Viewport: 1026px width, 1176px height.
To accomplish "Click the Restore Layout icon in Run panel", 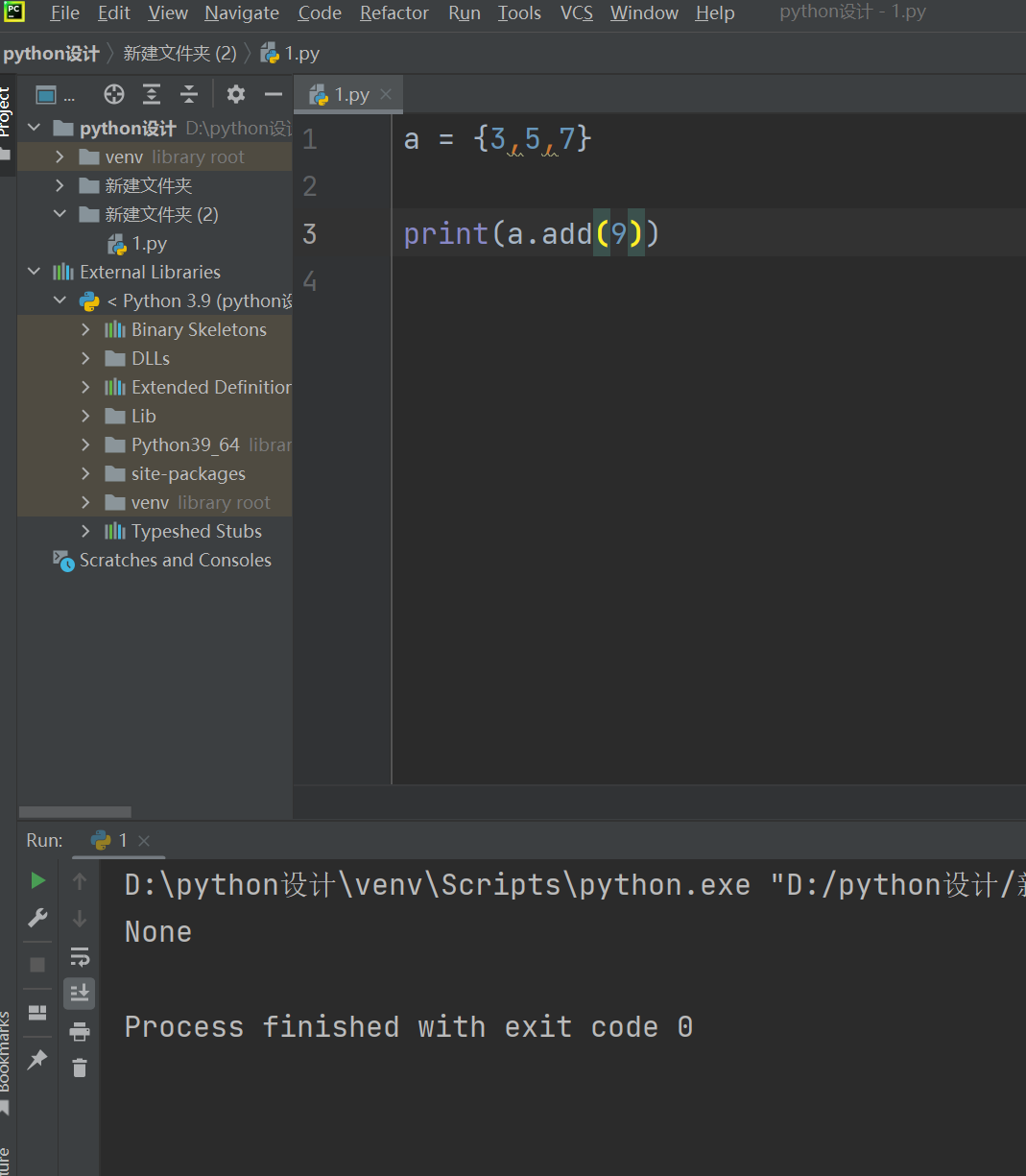I will coord(37,1013).
